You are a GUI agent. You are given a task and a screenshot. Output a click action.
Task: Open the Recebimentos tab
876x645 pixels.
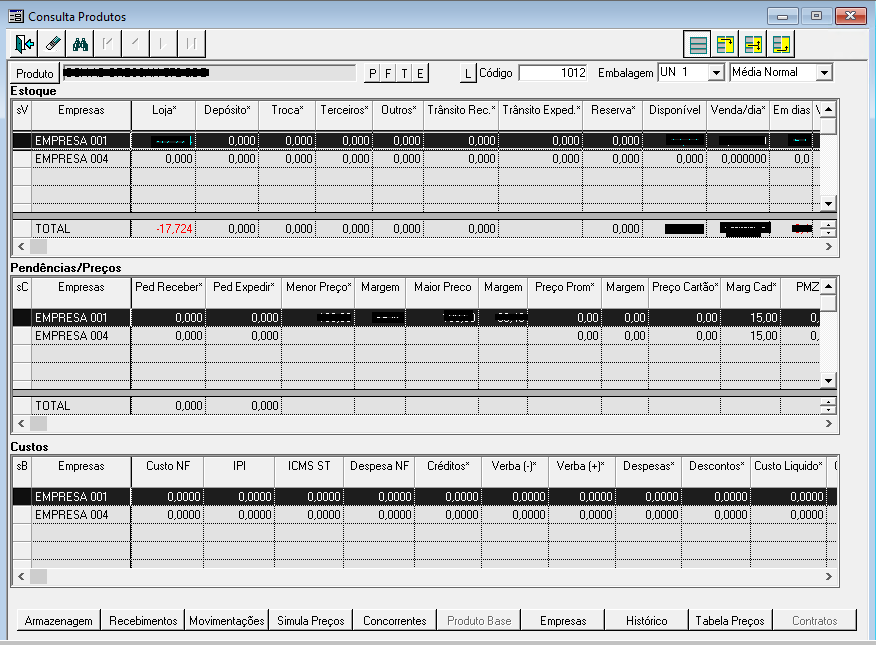[x=143, y=620]
